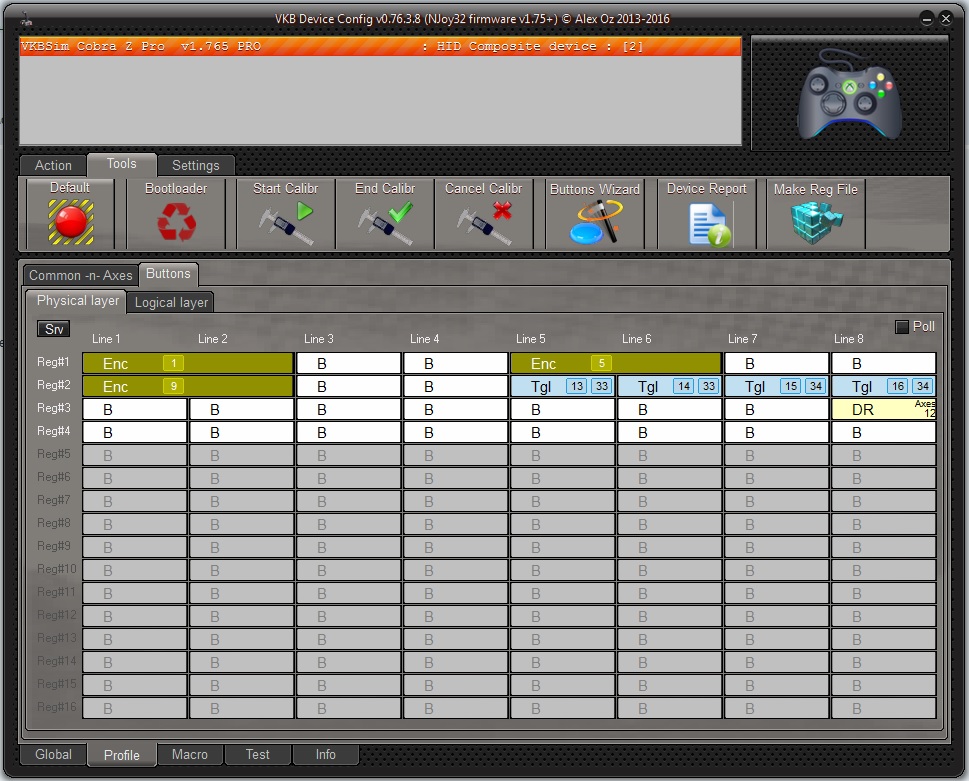The width and height of the screenshot is (969, 781).
Task: Open the Physical layer tab
Action: click(77, 301)
